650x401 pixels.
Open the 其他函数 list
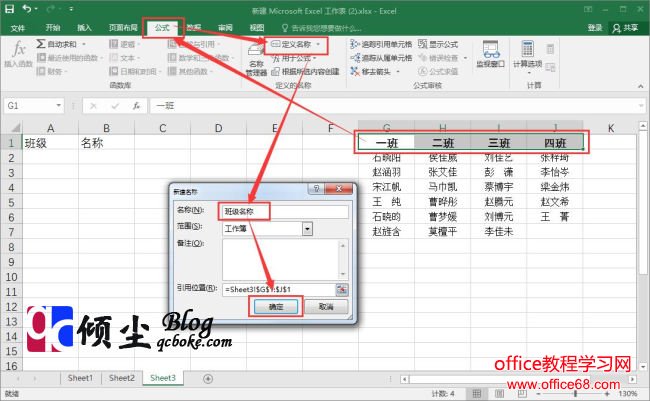(190, 71)
